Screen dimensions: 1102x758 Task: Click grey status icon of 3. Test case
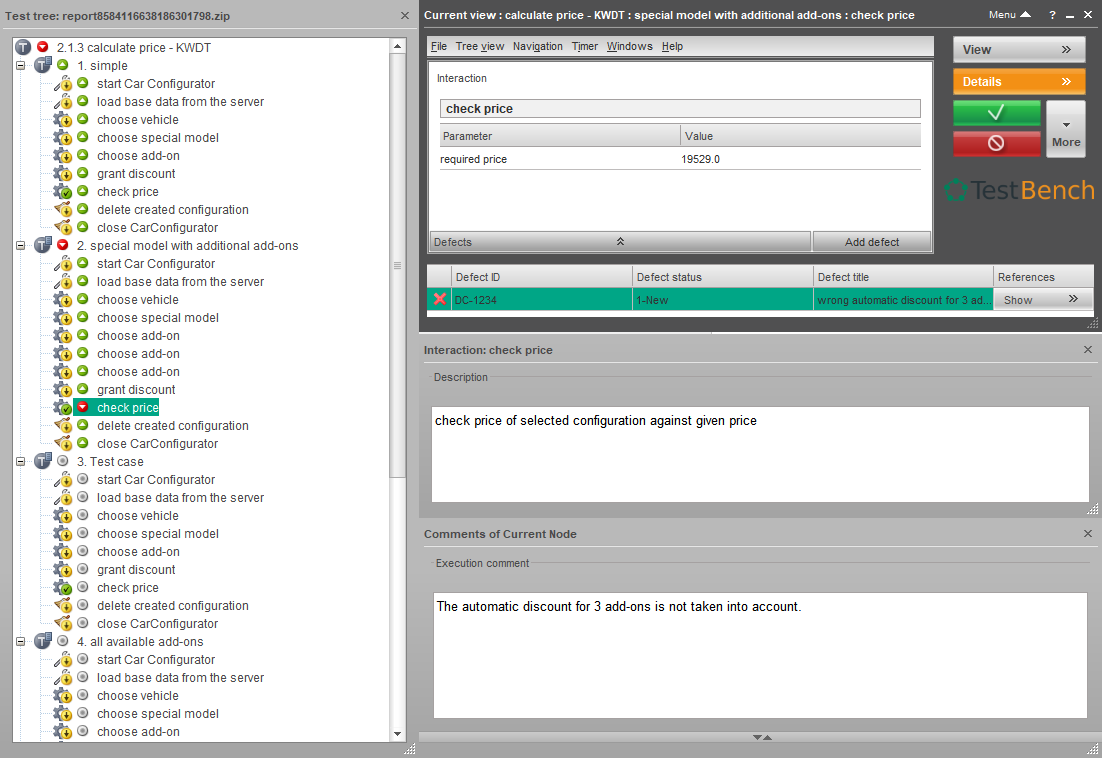pos(63,461)
